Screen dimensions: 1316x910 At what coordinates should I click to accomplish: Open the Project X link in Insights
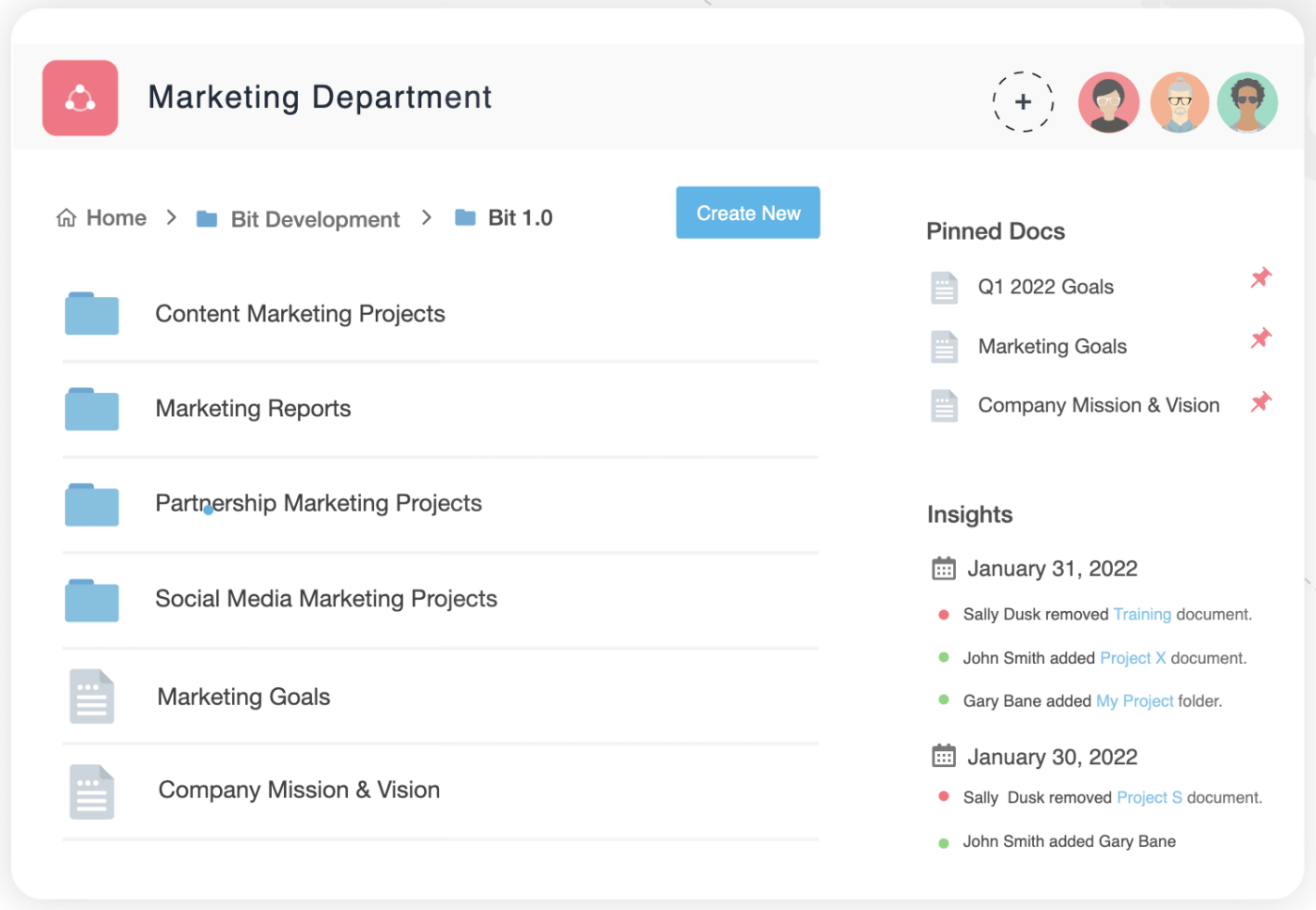click(x=1132, y=658)
